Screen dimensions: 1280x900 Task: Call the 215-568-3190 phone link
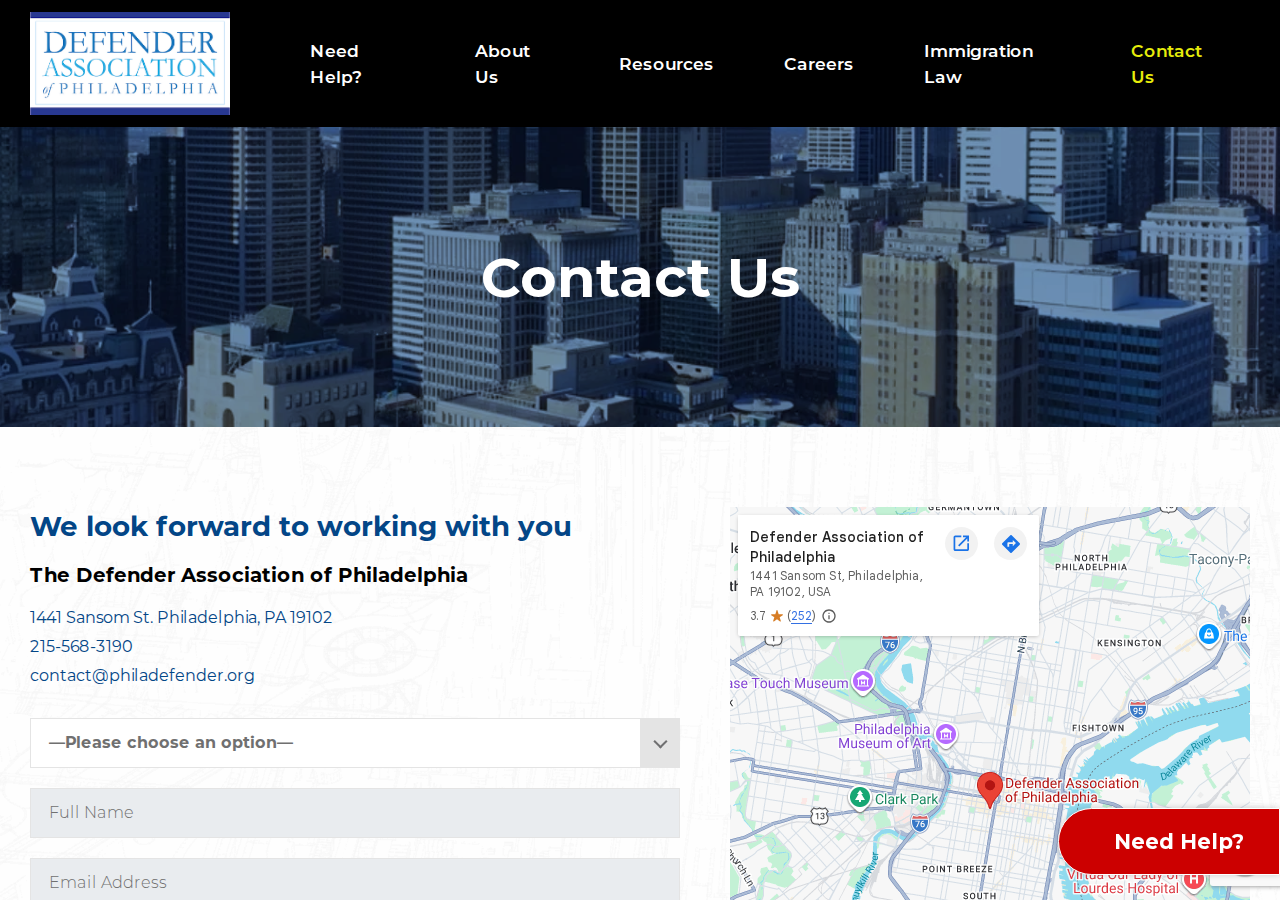(81, 646)
